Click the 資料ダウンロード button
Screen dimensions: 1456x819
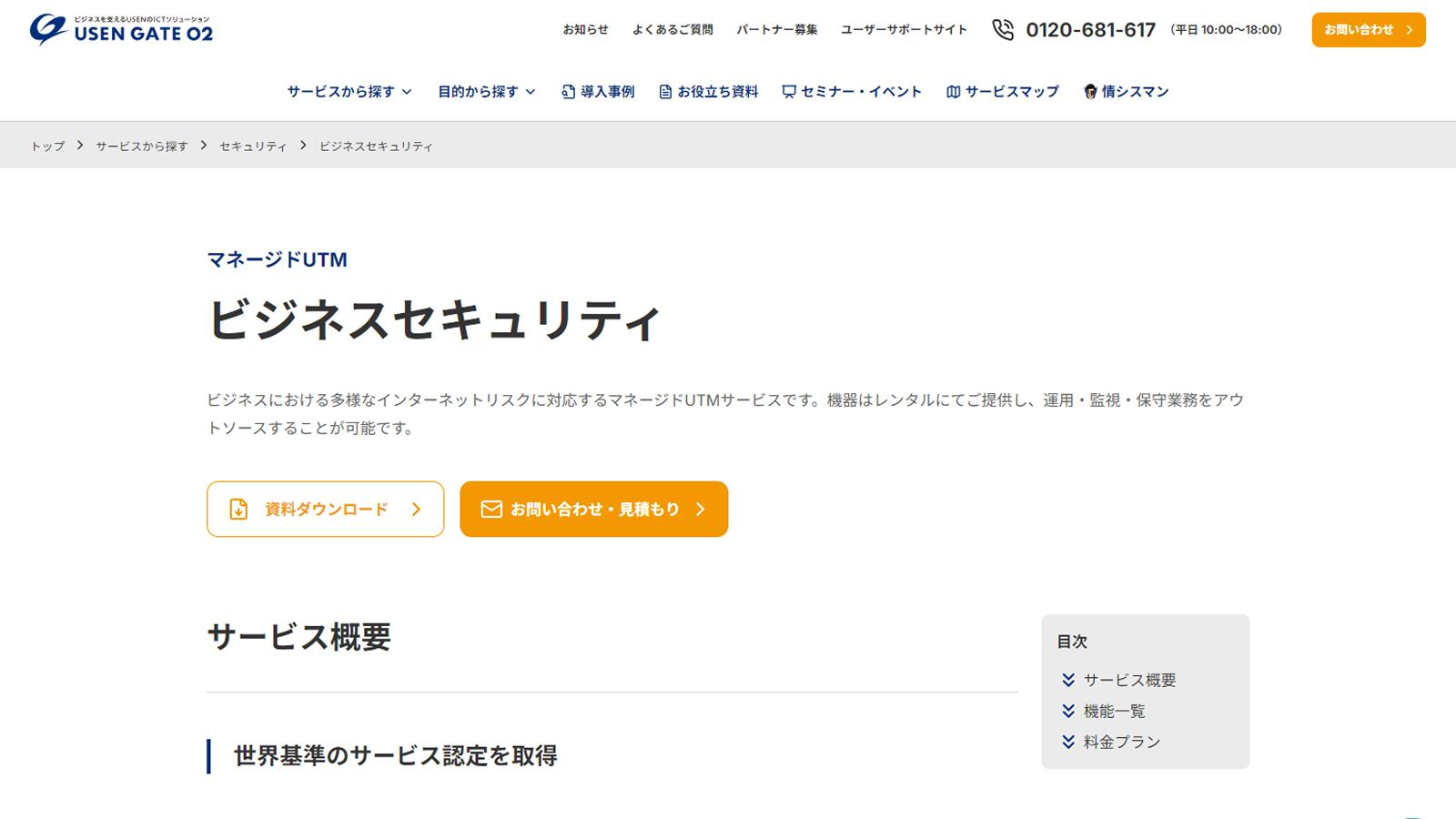tap(326, 510)
